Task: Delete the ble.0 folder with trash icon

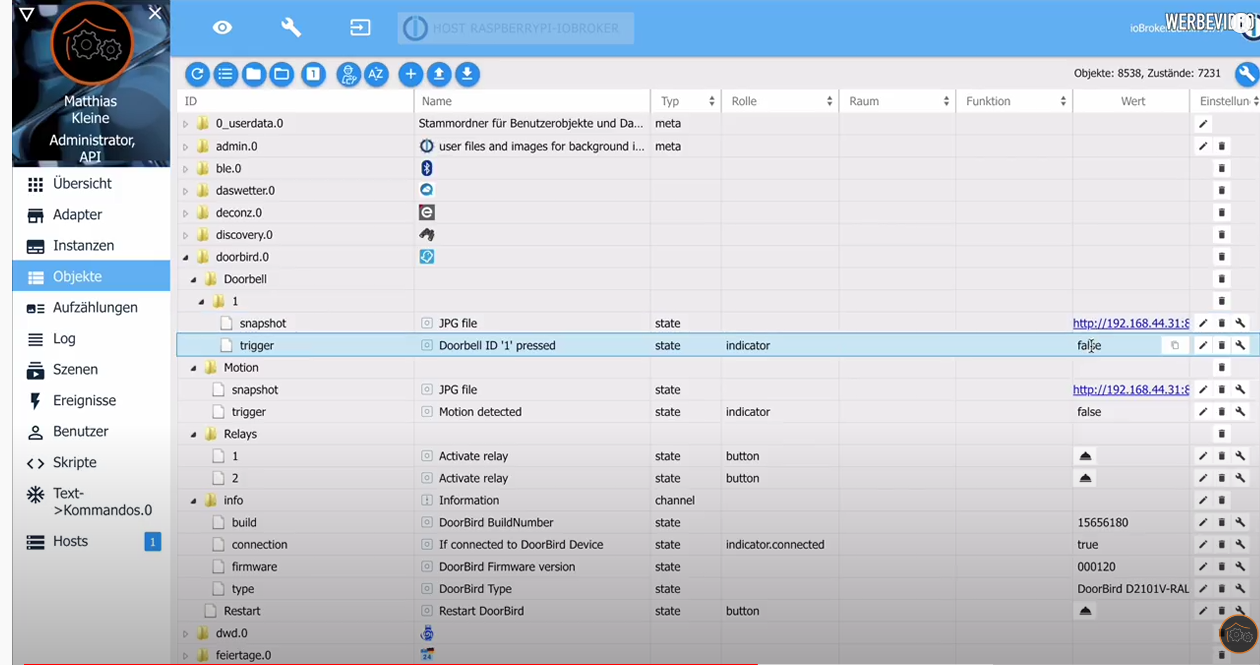Action: tap(1221, 168)
